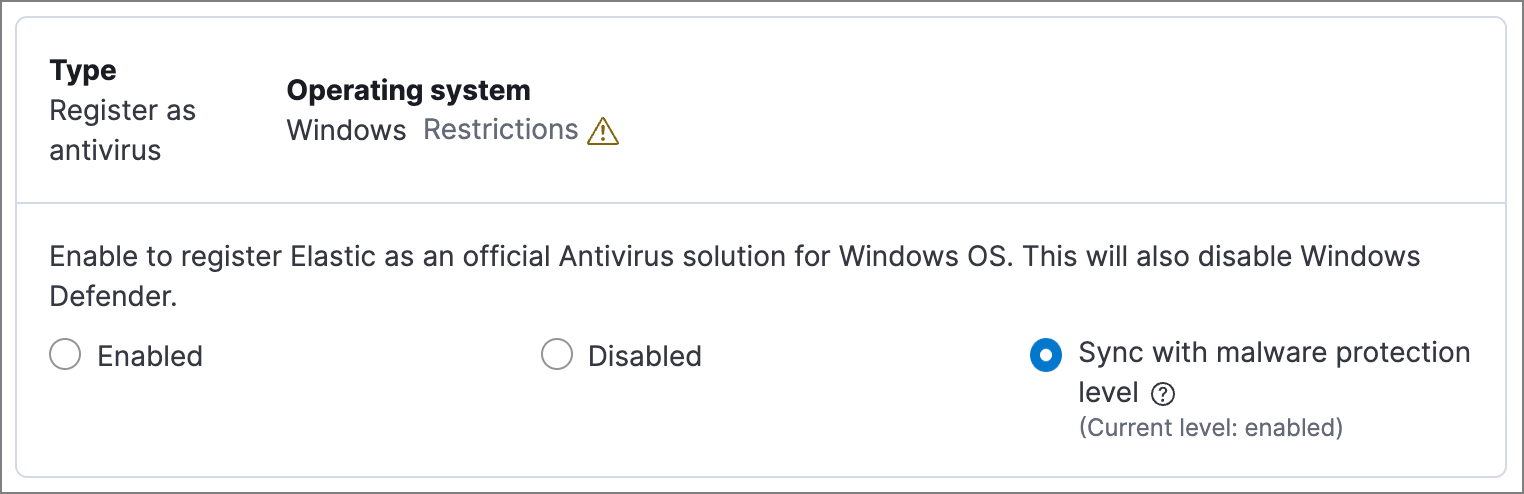
Task: Click the "Sync with malware protection level" label
Action: (x=1274, y=353)
